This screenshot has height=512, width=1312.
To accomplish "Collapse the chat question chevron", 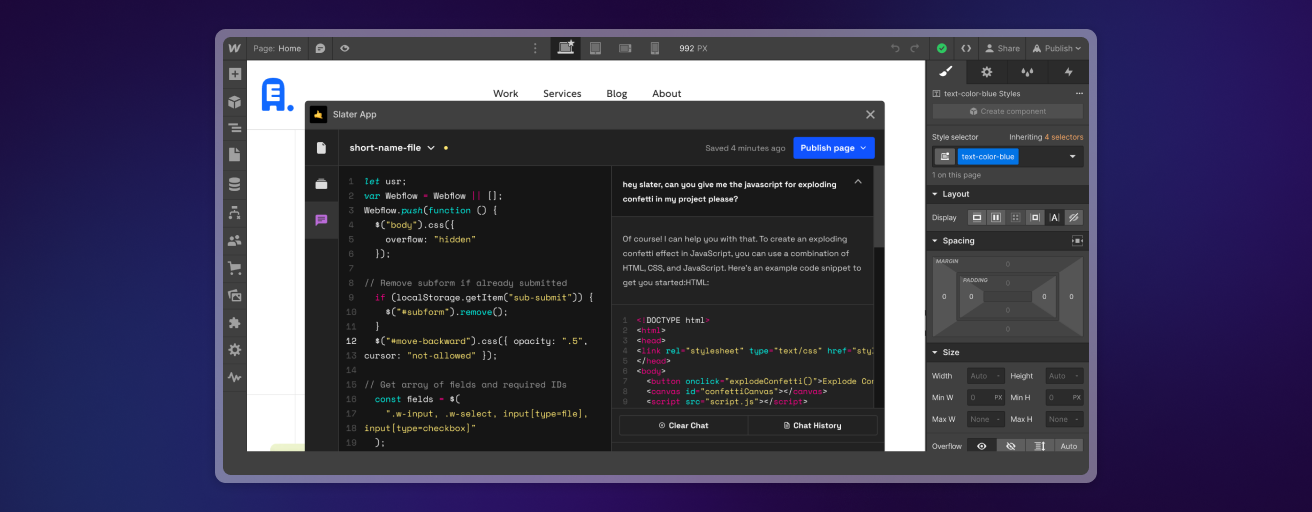I will (858, 182).
